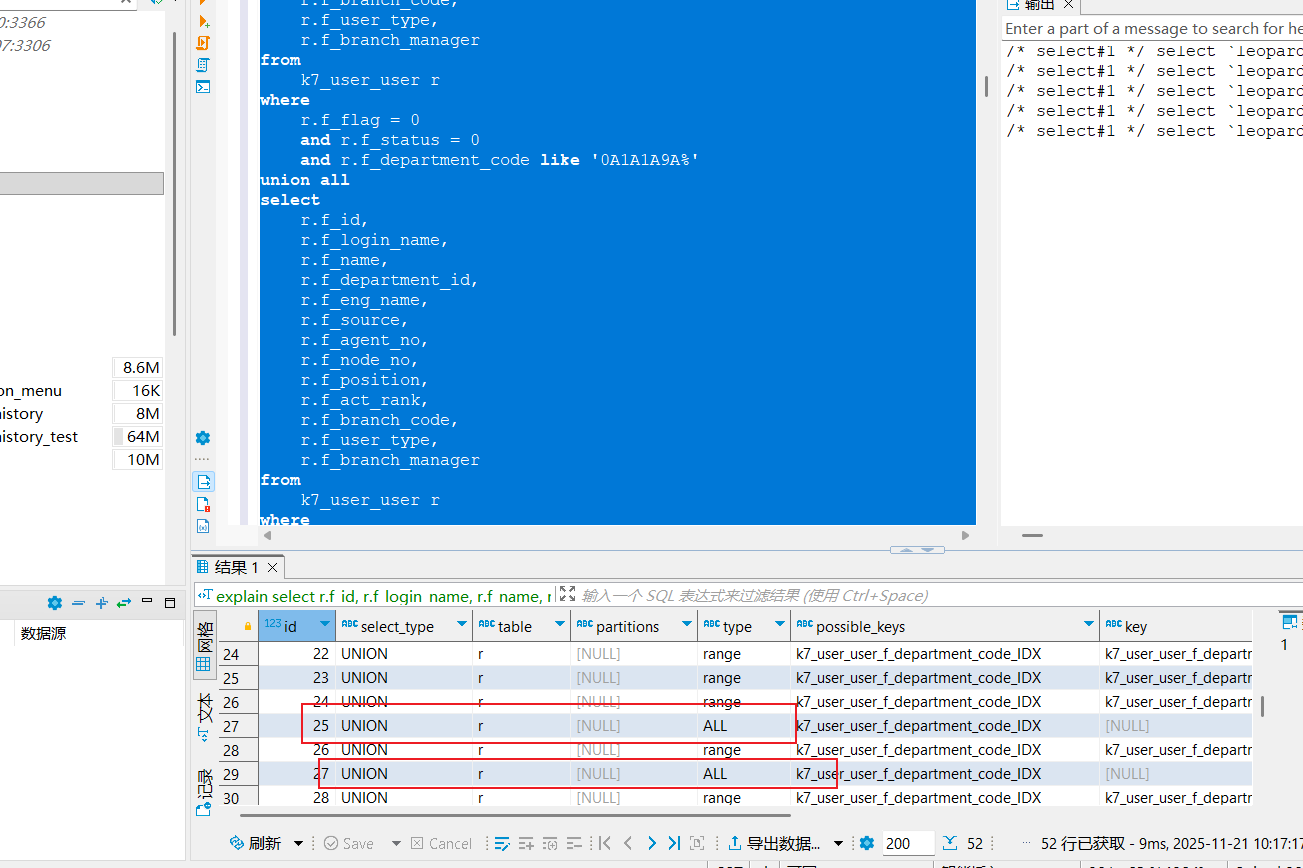Click the gear icon beside fetch size field
This screenshot has width=1303, height=868.
867,843
